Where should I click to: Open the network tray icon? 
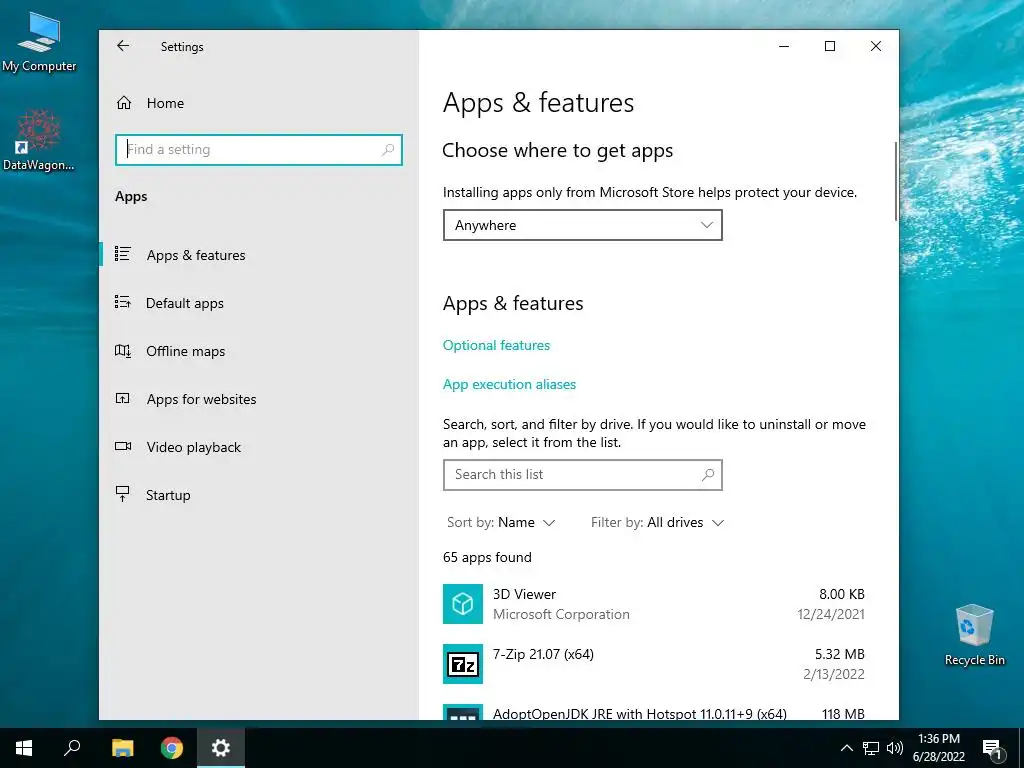[x=871, y=748]
